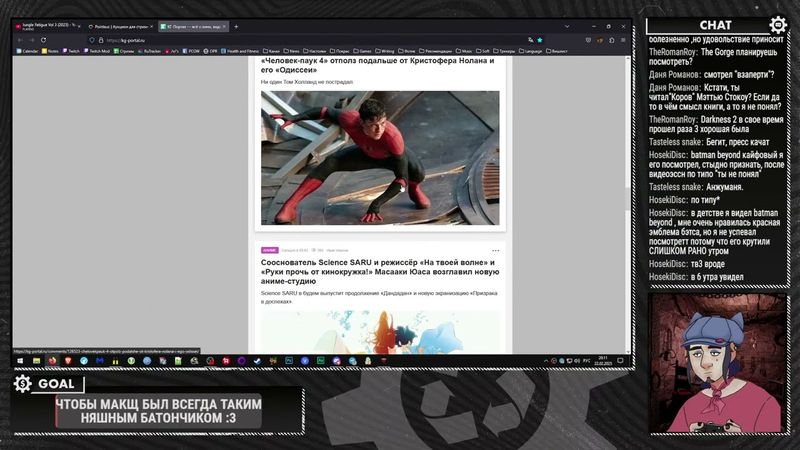Screen dimensions: 800x450
Task: Expand the list all tabs chevron
Action: click(567, 27)
